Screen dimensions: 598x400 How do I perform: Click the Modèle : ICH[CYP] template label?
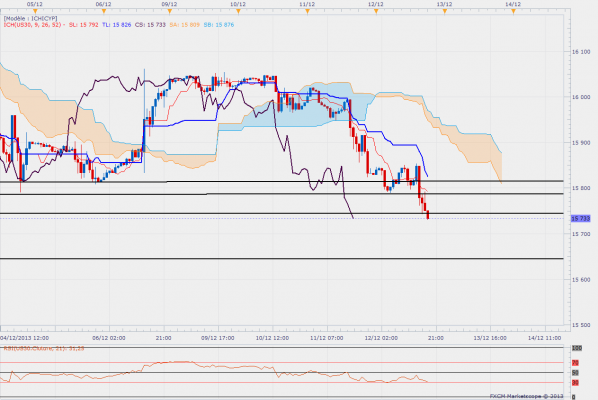(31, 18)
